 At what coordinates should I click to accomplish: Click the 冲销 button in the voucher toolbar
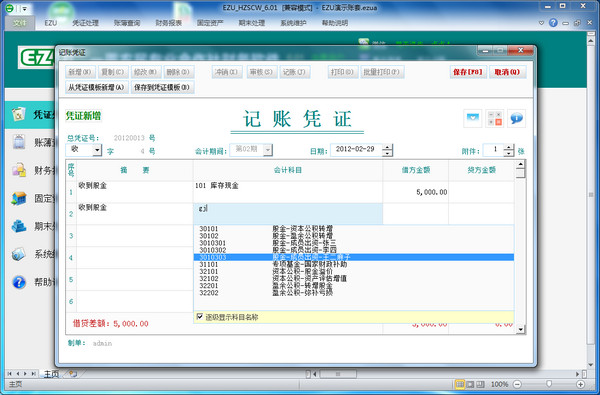(227, 72)
